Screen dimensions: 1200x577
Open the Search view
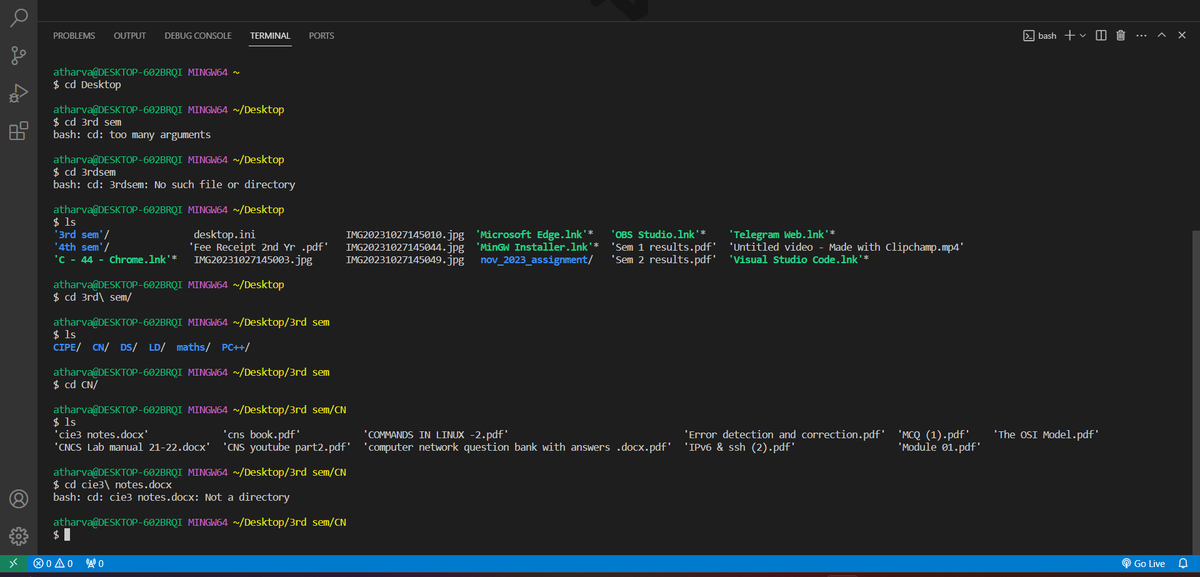[x=18, y=18]
